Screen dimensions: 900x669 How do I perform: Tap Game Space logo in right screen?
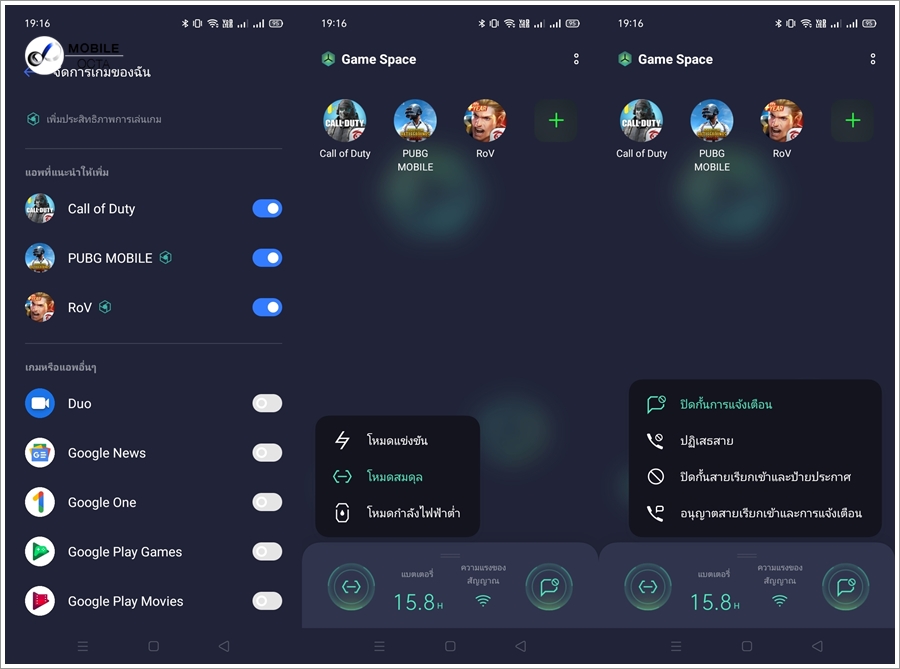(625, 59)
